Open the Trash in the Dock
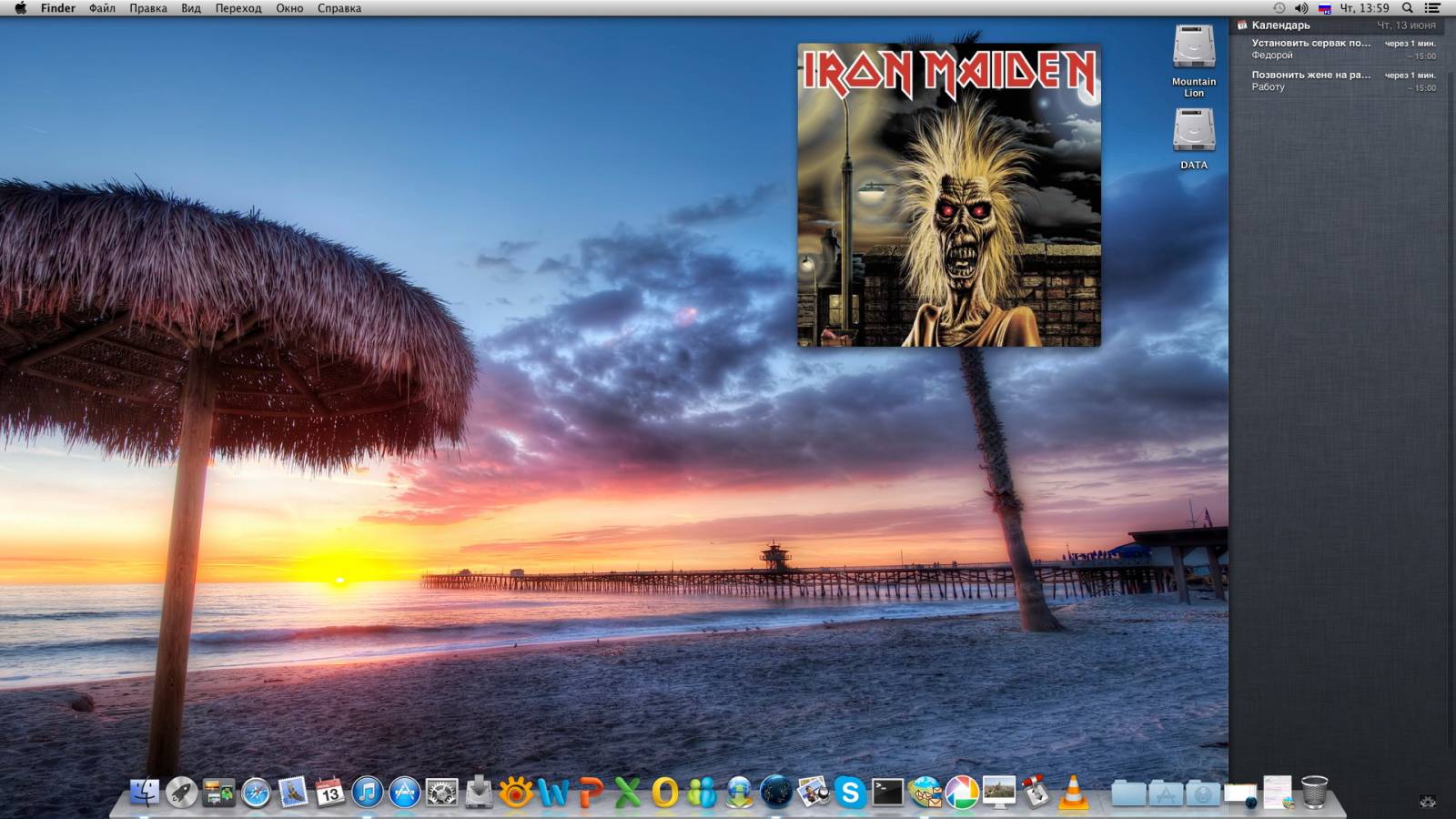This screenshot has height=819, width=1456. [1315, 793]
